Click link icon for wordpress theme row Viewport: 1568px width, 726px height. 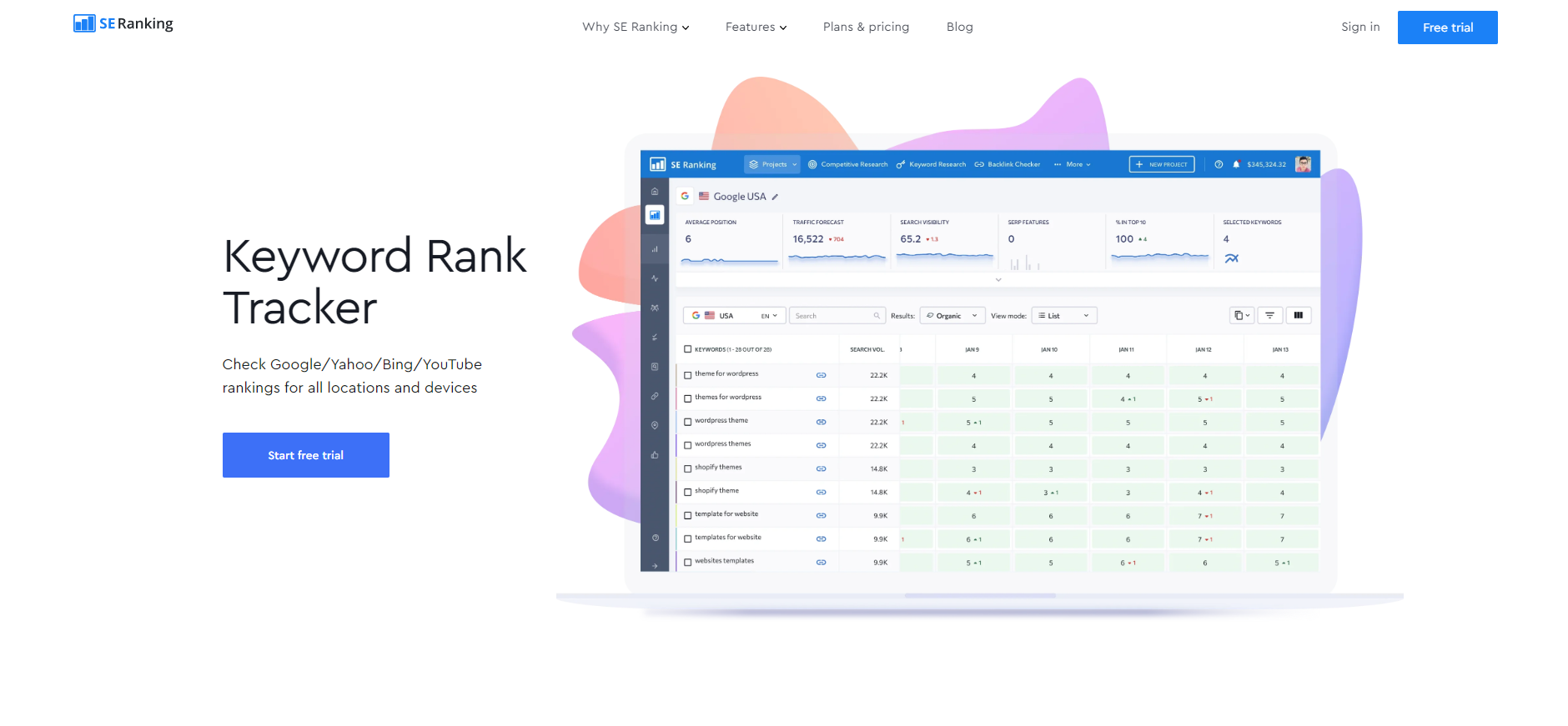coord(821,422)
